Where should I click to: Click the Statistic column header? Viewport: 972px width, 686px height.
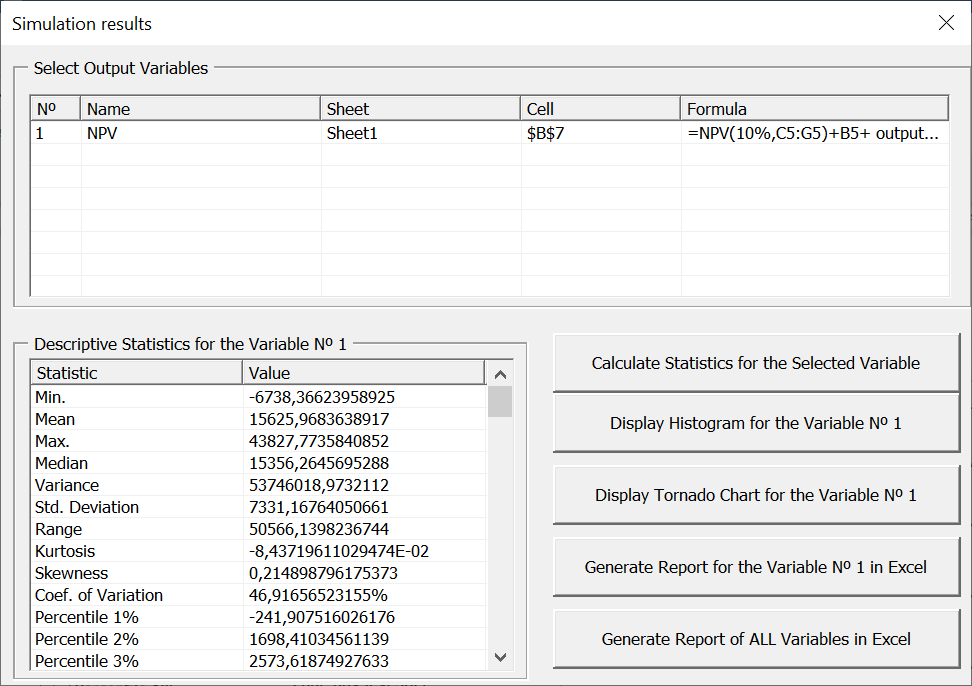[136, 373]
